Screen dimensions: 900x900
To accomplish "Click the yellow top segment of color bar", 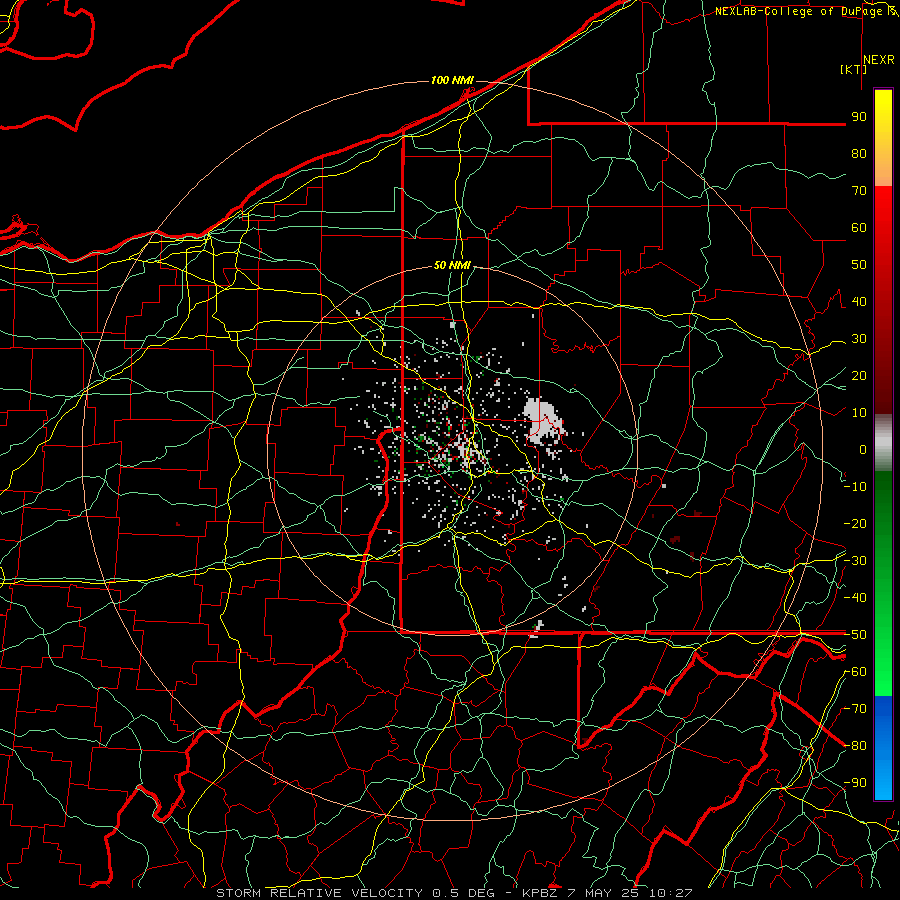I will 883,137.
